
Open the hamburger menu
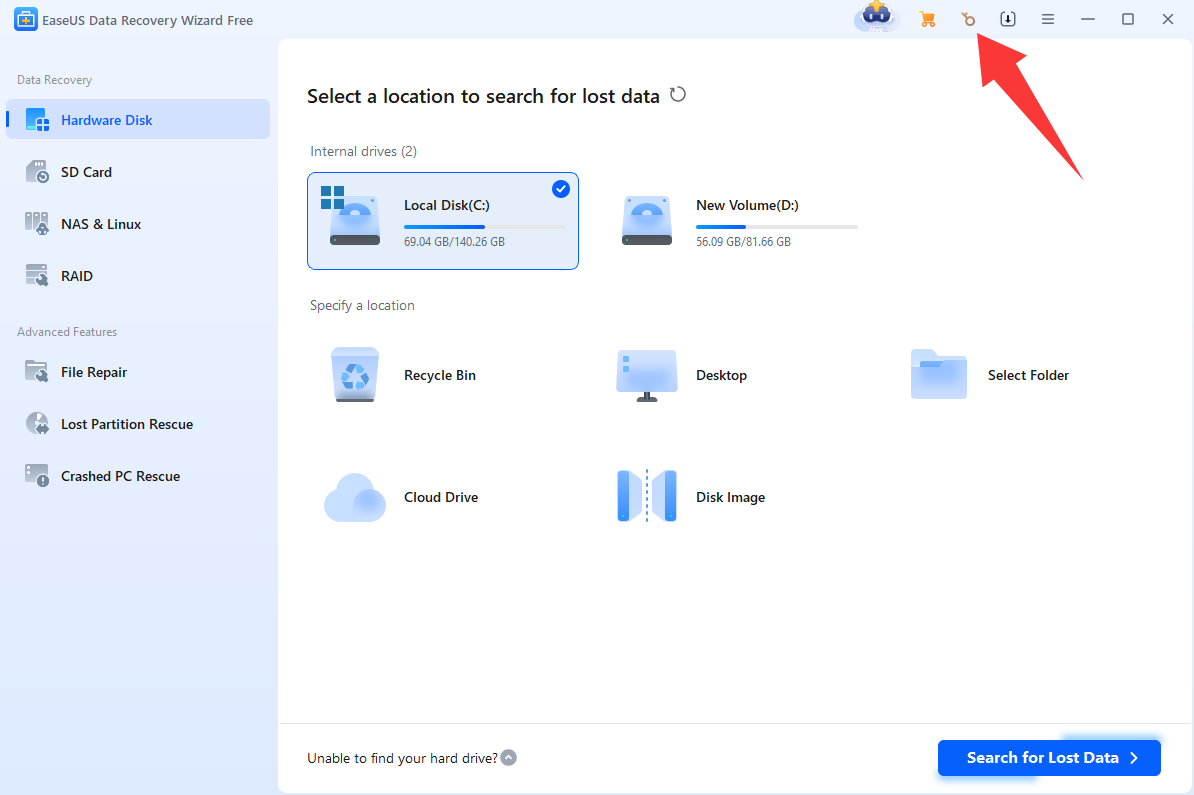click(x=1048, y=19)
